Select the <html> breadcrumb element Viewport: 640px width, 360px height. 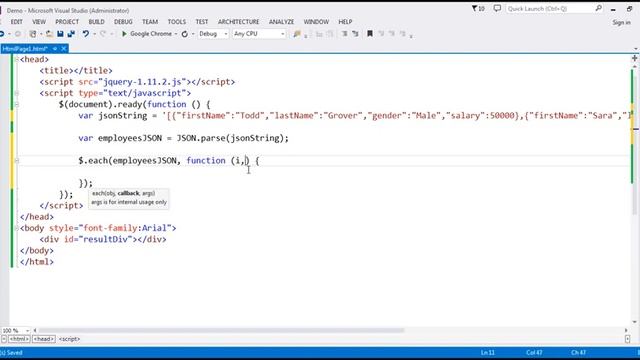click(19, 339)
